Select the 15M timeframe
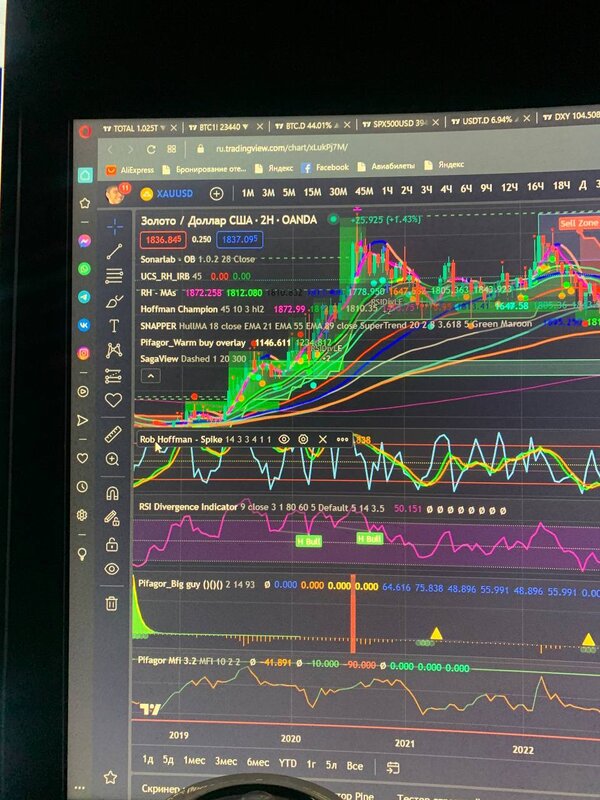Screen dimensions: 600x800 pos(312,192)
